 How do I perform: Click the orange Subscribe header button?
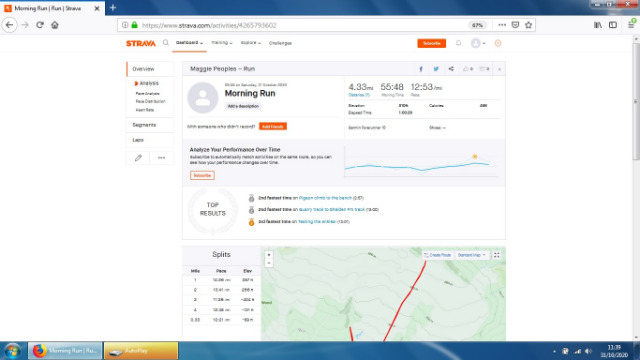[x=431, y=43]
